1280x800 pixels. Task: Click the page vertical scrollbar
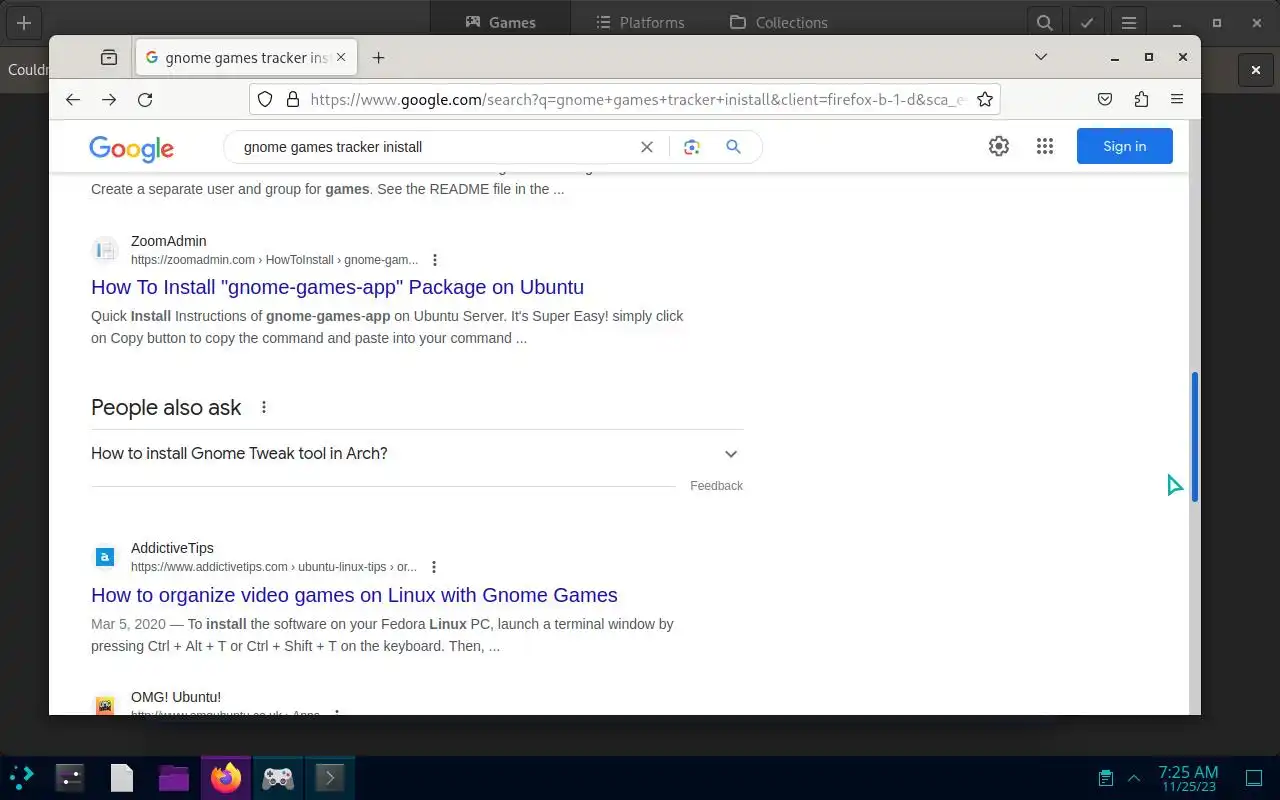point(1194,437)
